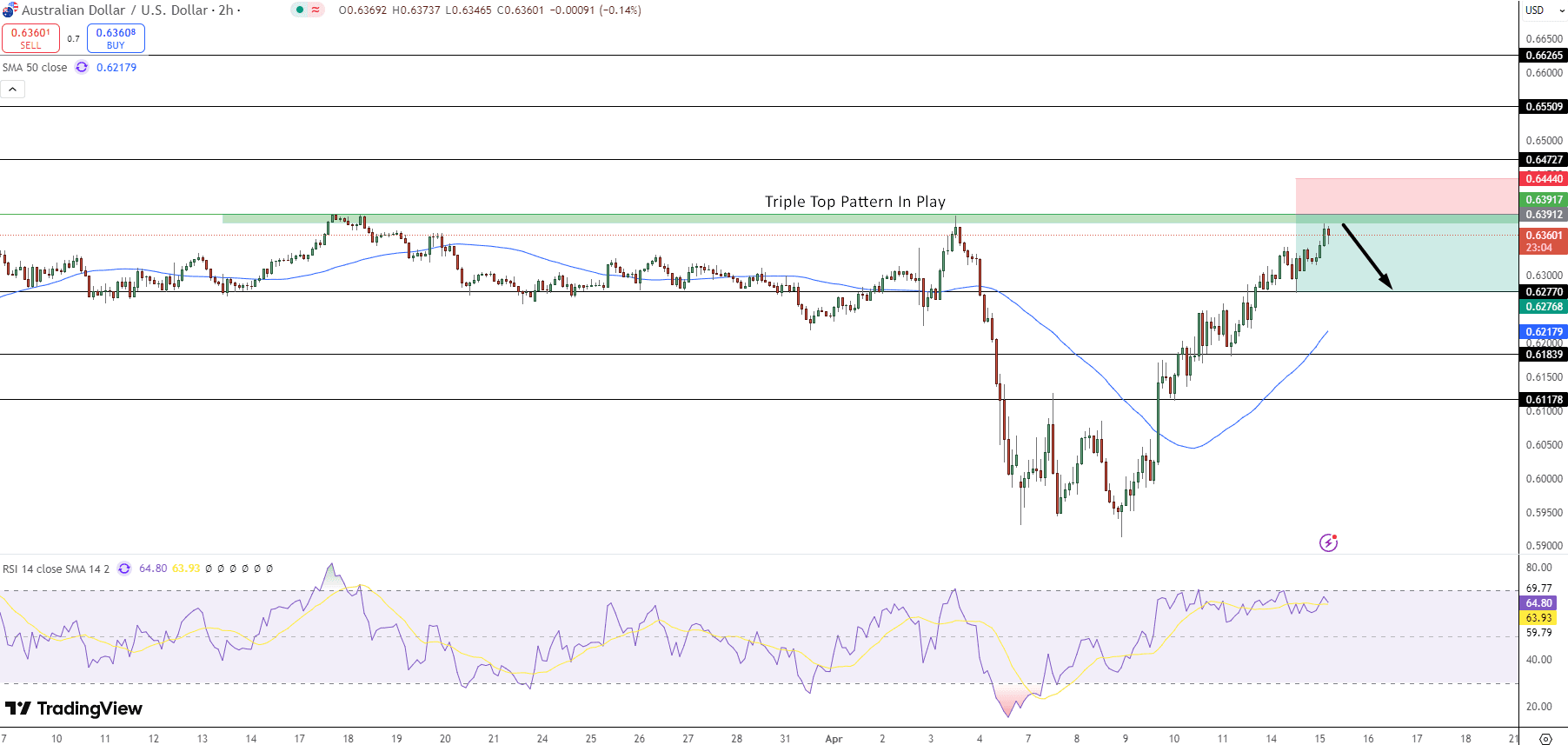
Task: Click the Australia/US flag symbol icon
Action: (10, 10)
